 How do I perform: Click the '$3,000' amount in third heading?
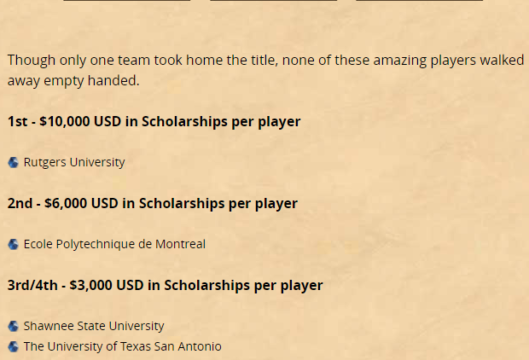point(90,285)
